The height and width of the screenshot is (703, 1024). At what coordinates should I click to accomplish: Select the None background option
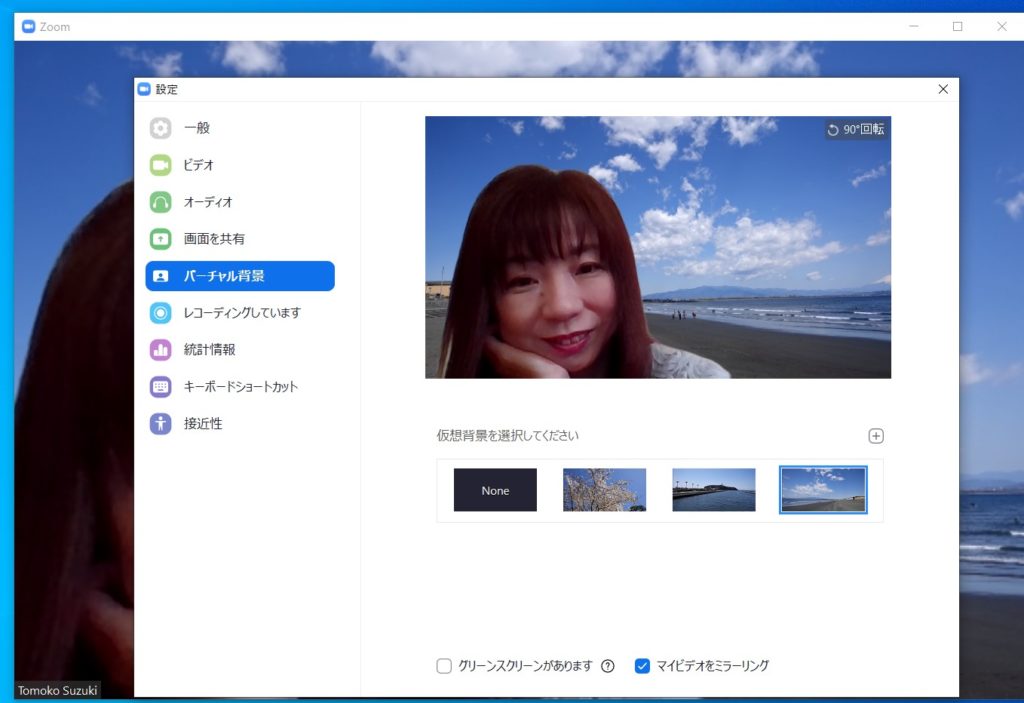click(x=495, y=490)
